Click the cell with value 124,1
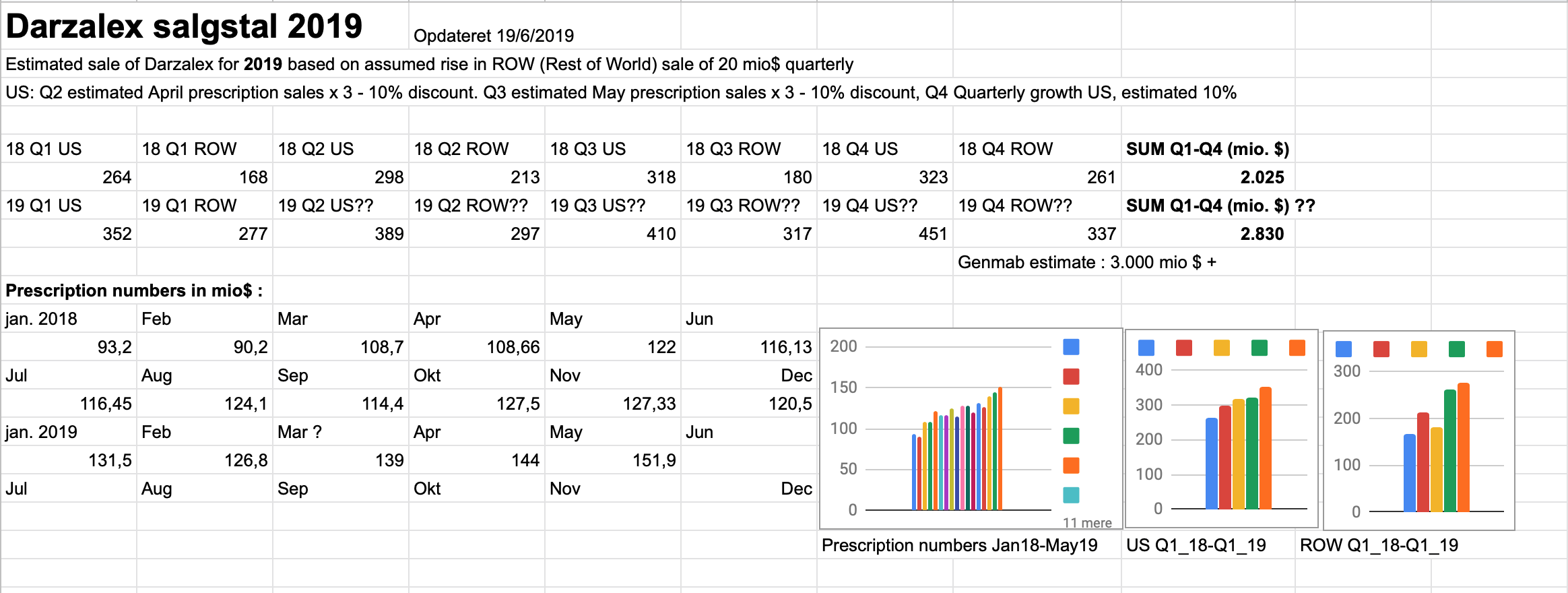 click(x=205, y=403)
